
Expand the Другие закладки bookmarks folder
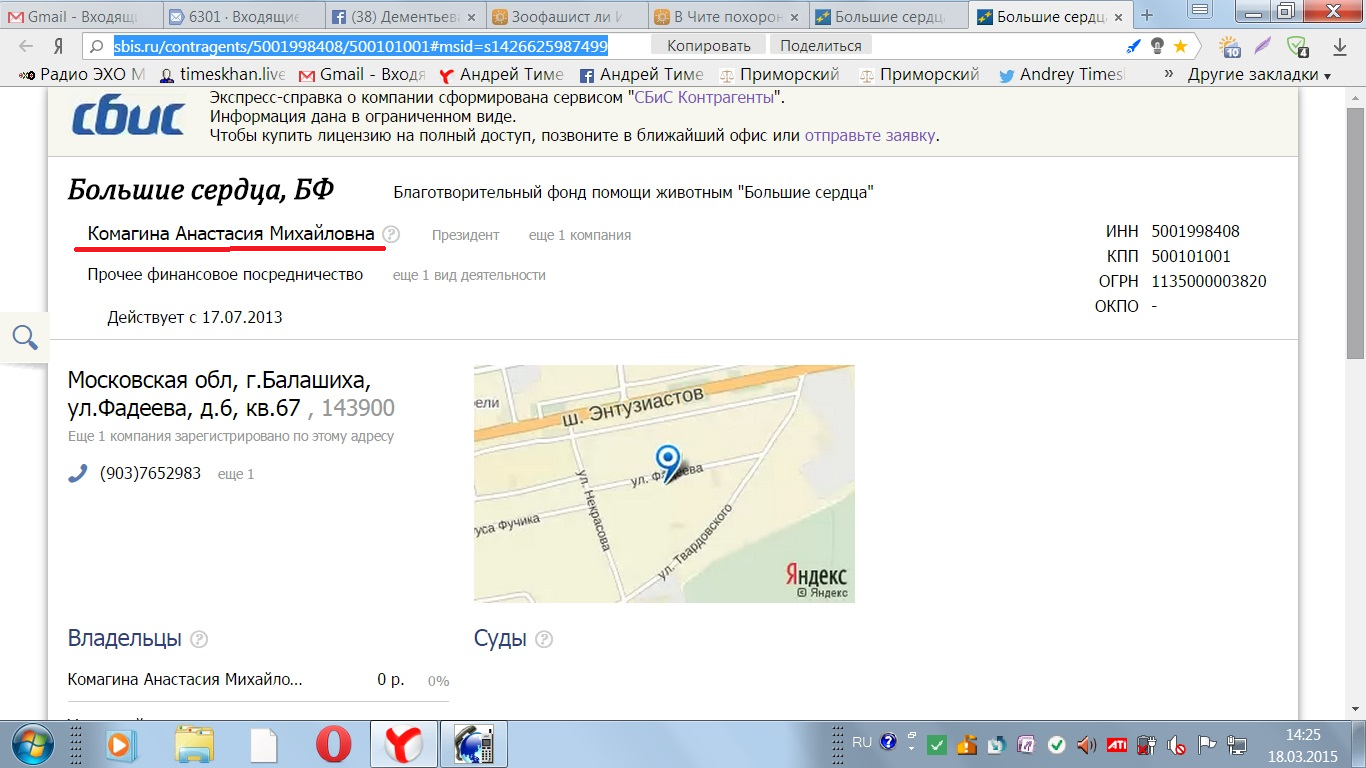pyautogui.click(x=1259, y=75)
